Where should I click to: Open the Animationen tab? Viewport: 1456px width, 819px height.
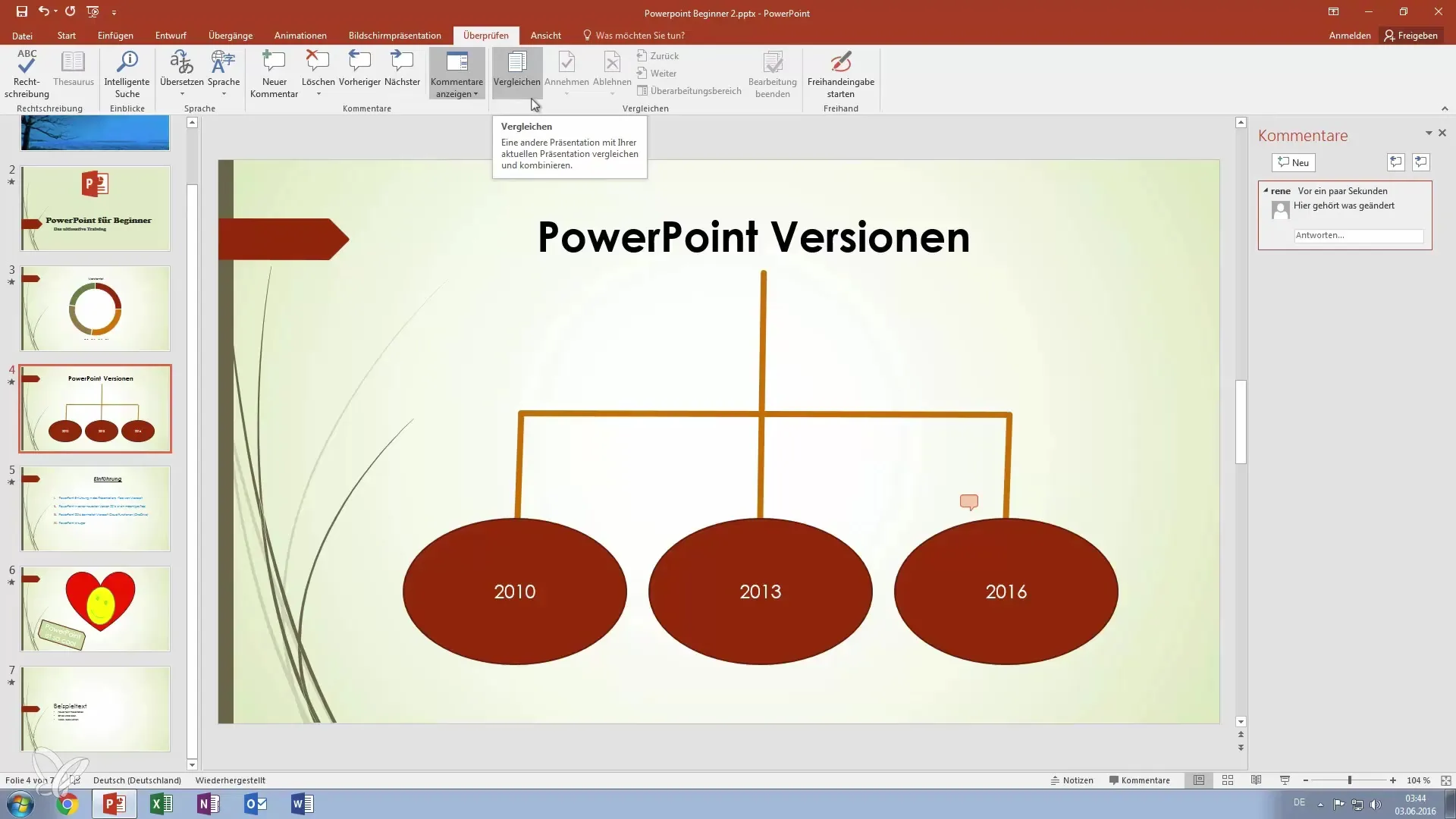[300, 36]
